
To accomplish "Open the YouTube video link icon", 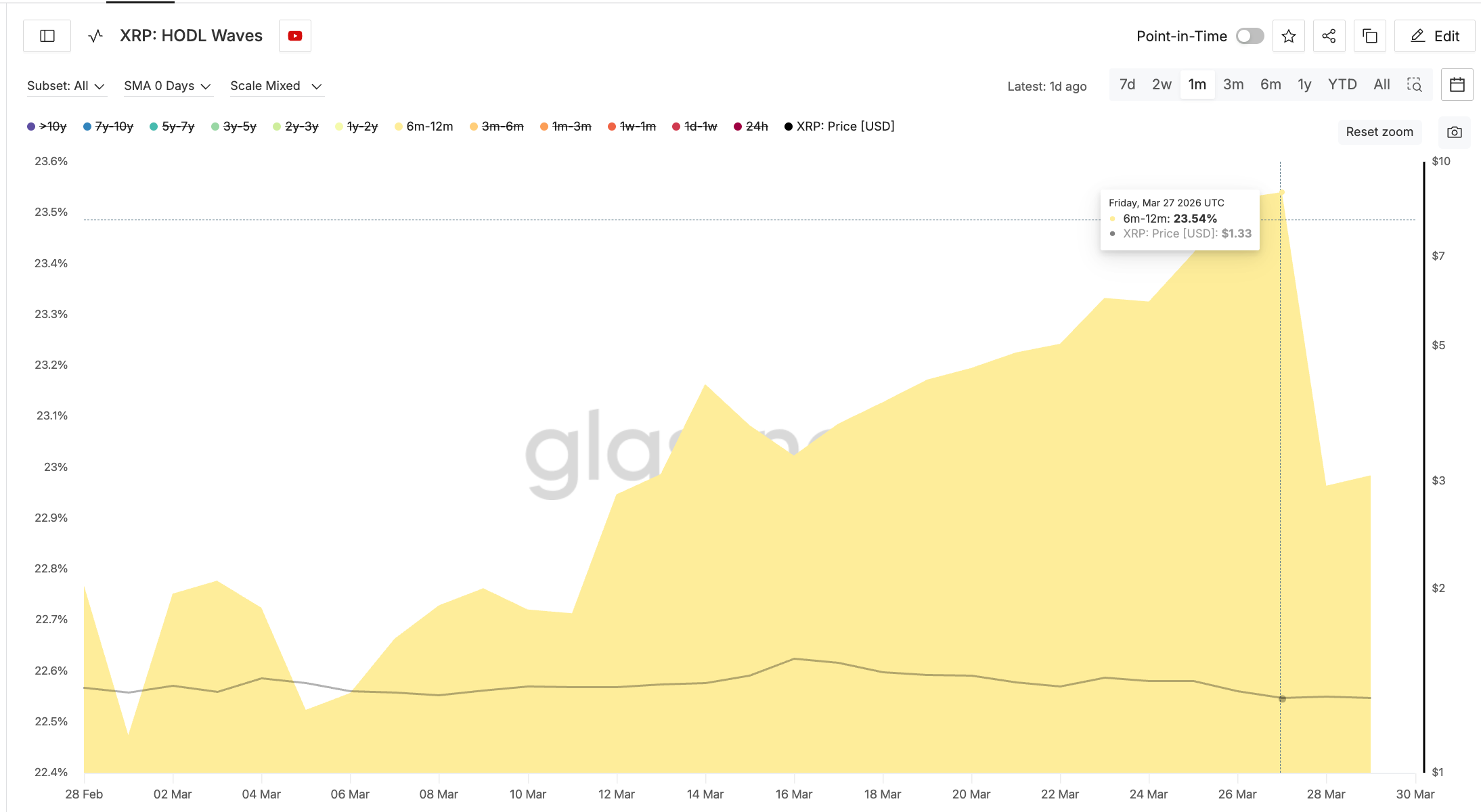I will [x=295, y=36].
